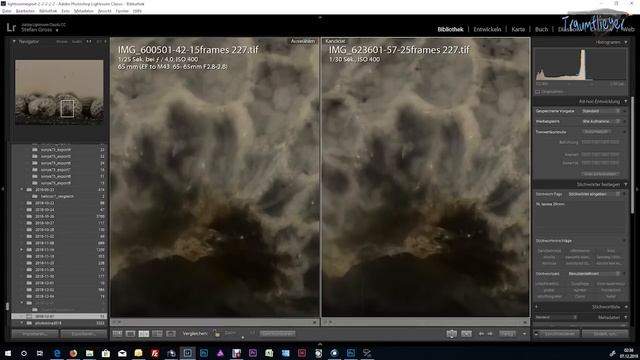Collapse the Navigator panel triangle

click(x=14, y=42)
